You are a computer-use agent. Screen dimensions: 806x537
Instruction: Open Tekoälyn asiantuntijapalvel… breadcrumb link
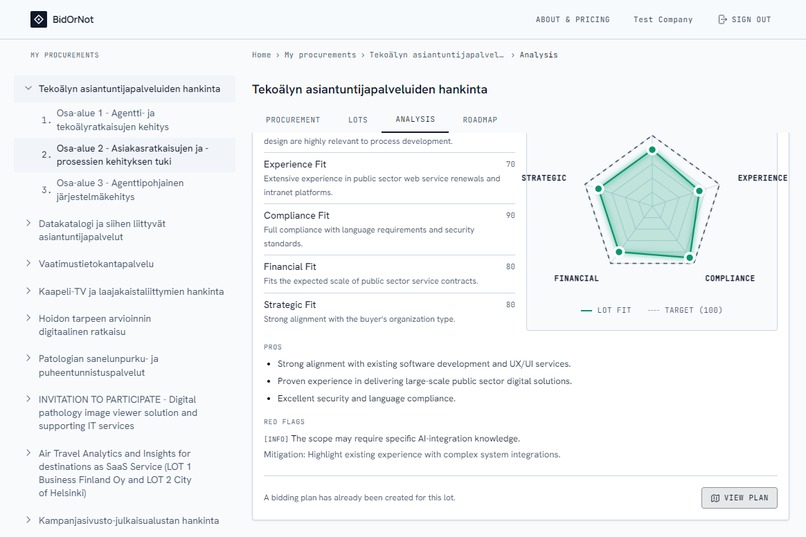pyautogui.click(x=436, y=54)
